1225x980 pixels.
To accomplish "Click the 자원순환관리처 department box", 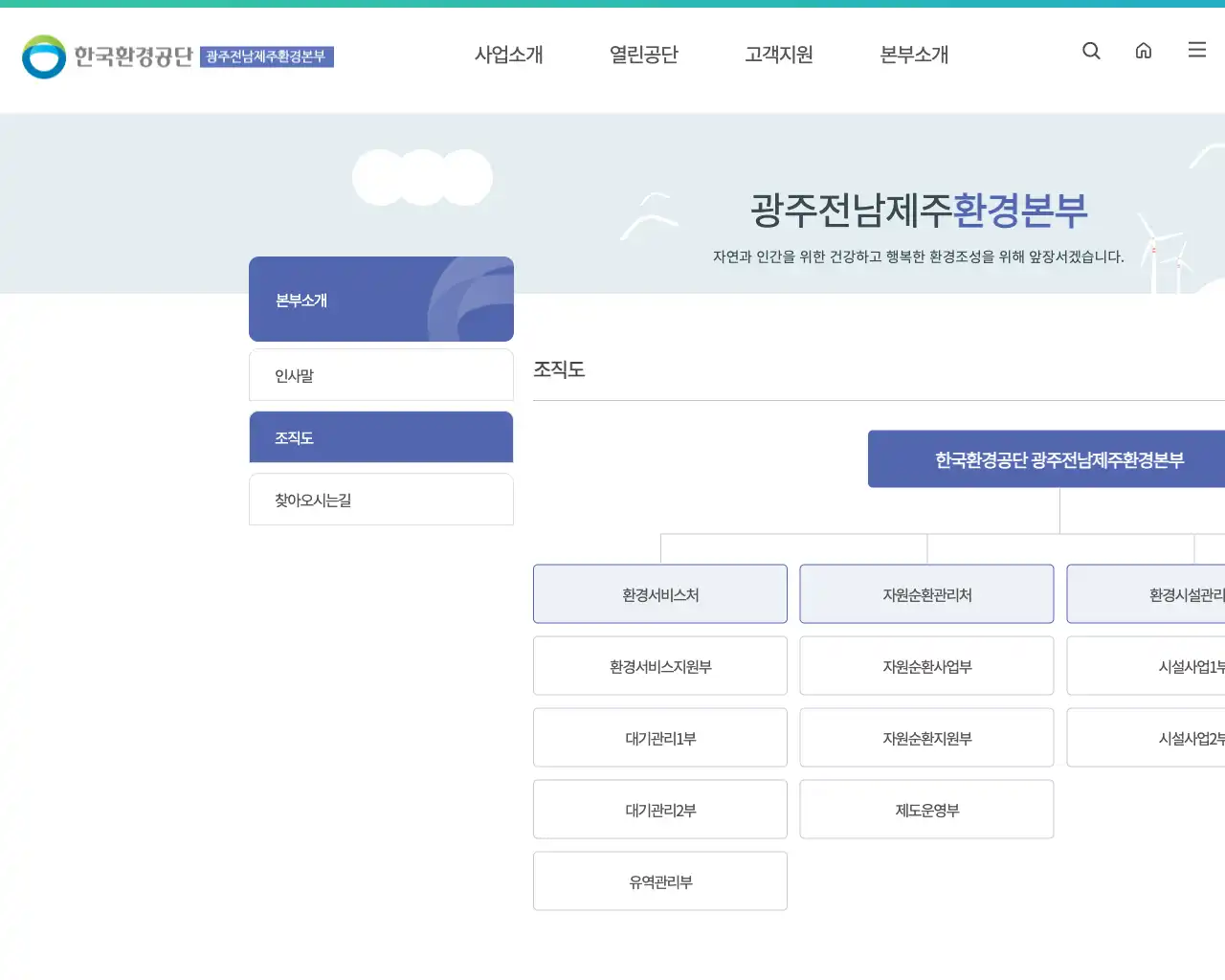I will point(926,593).
